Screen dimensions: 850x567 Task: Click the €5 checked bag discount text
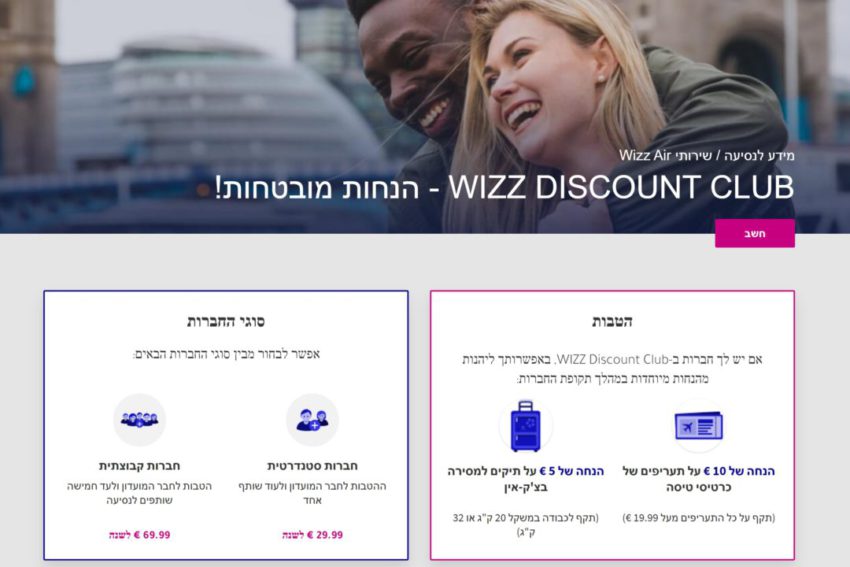(x=525, y=479)
